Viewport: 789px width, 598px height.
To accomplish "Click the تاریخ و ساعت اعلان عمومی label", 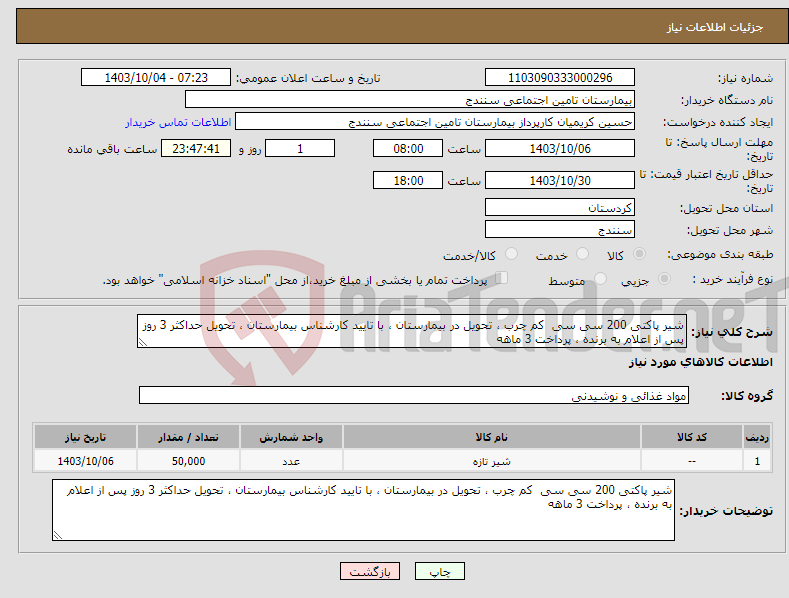I will point(308,78).
